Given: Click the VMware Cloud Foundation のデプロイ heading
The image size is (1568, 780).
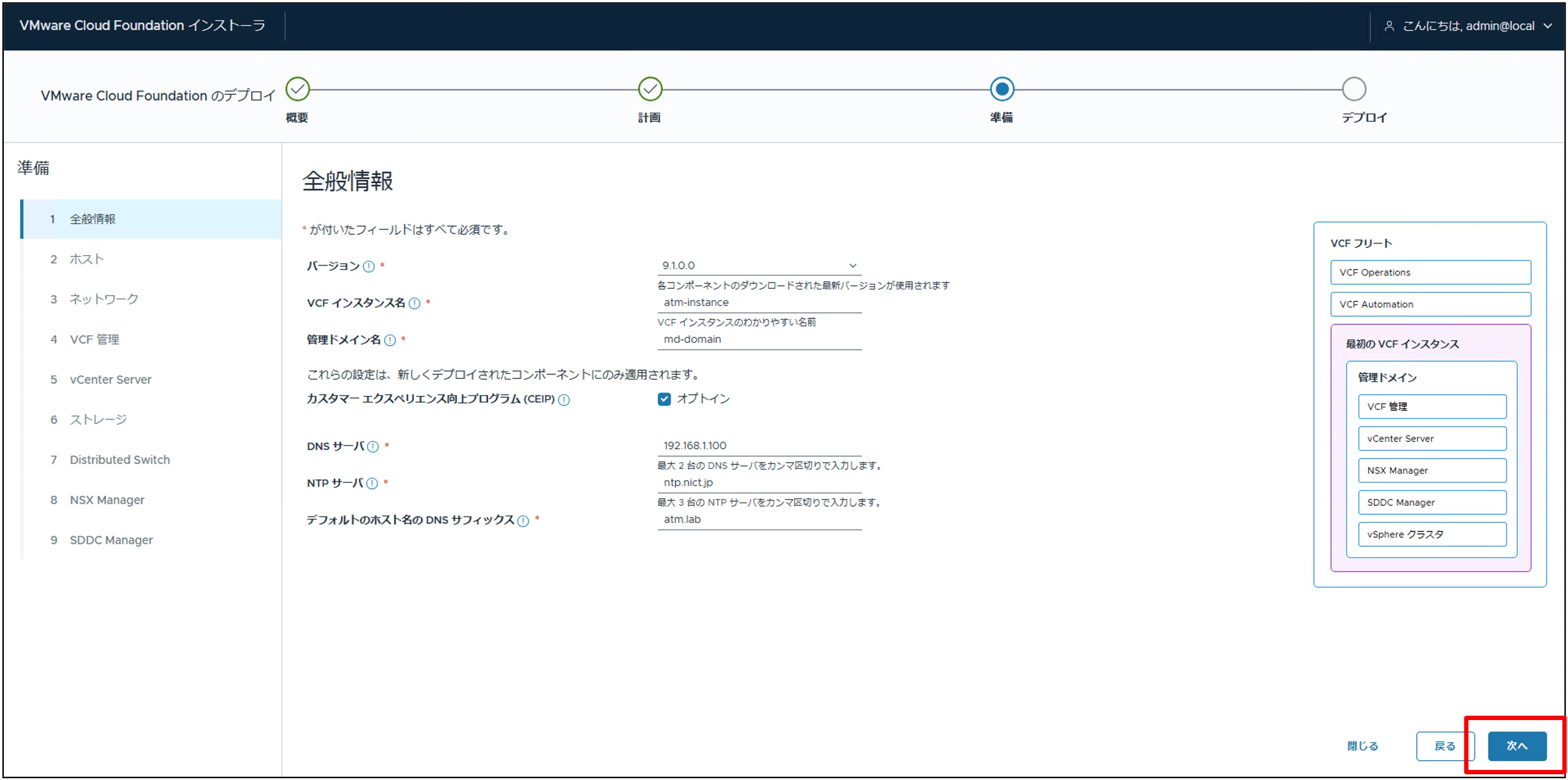Looking at the screenshot, I should click(x=158, y=96).
